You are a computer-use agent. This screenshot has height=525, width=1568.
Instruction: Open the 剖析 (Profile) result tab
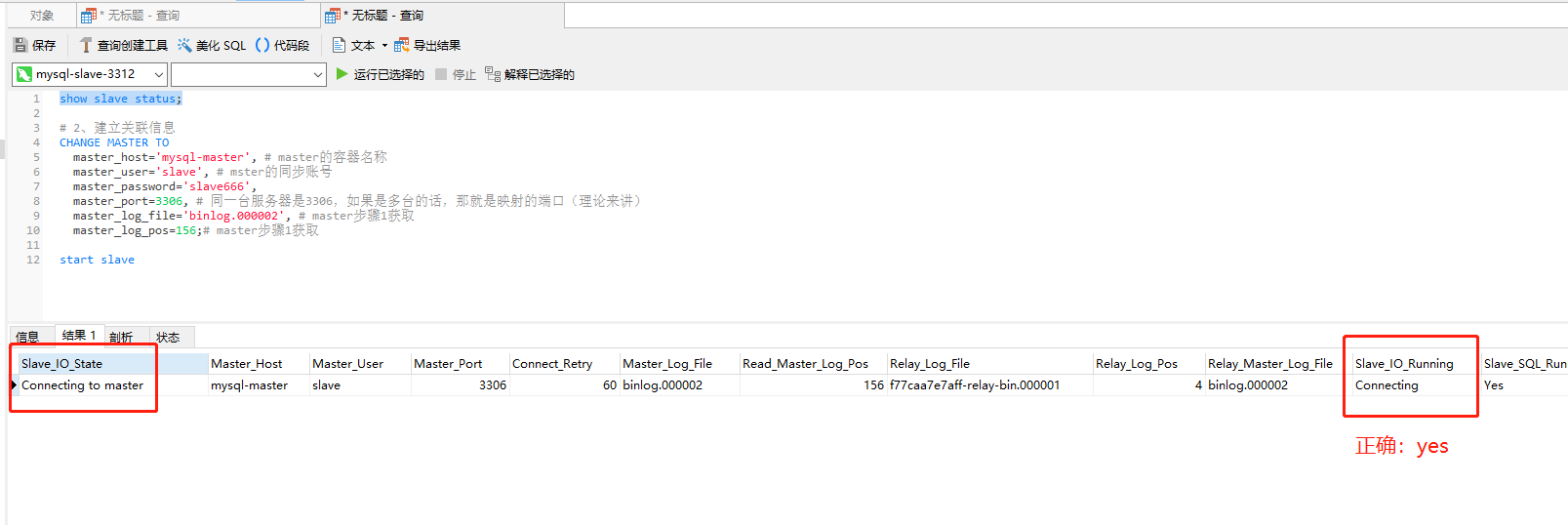(121, 337)
